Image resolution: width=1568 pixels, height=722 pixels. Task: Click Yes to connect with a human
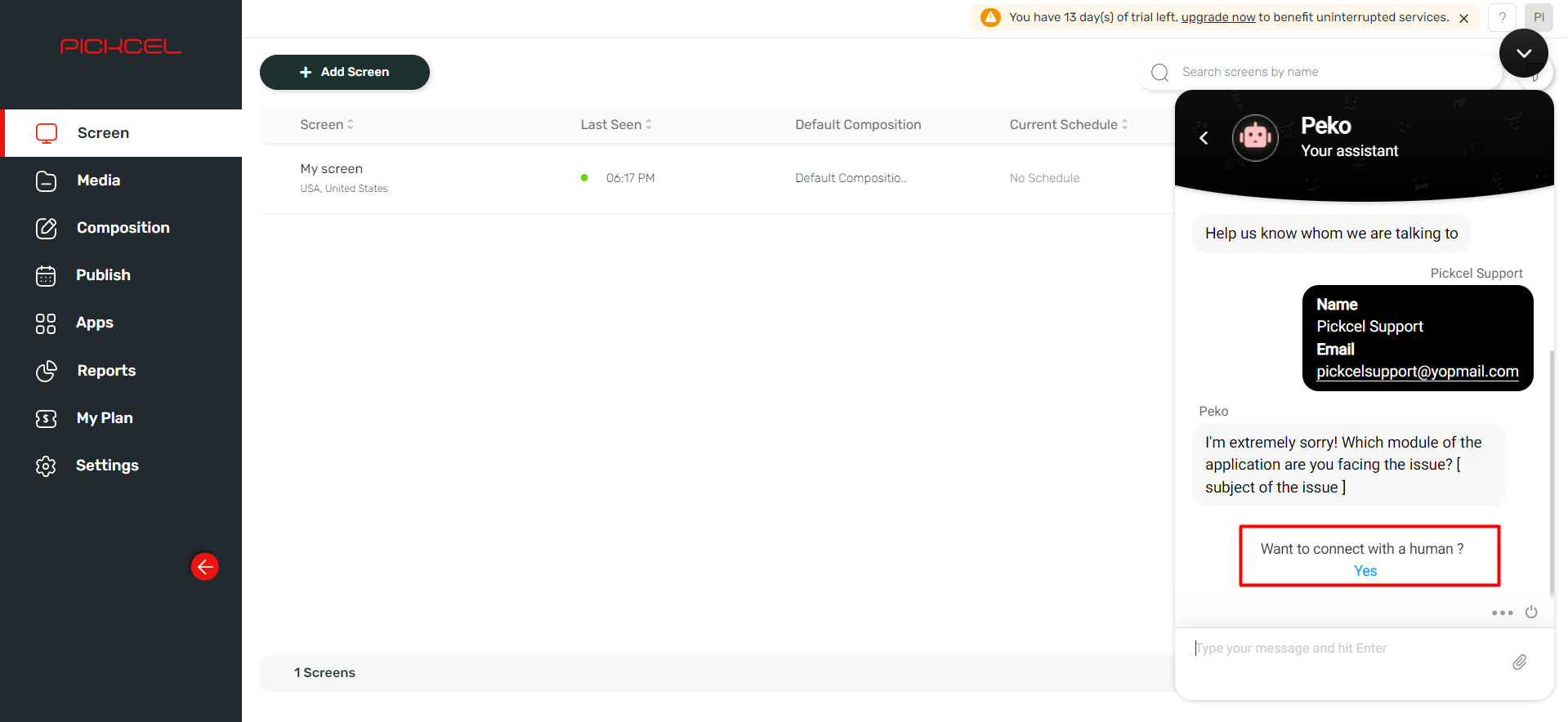tap(1365, 571)
